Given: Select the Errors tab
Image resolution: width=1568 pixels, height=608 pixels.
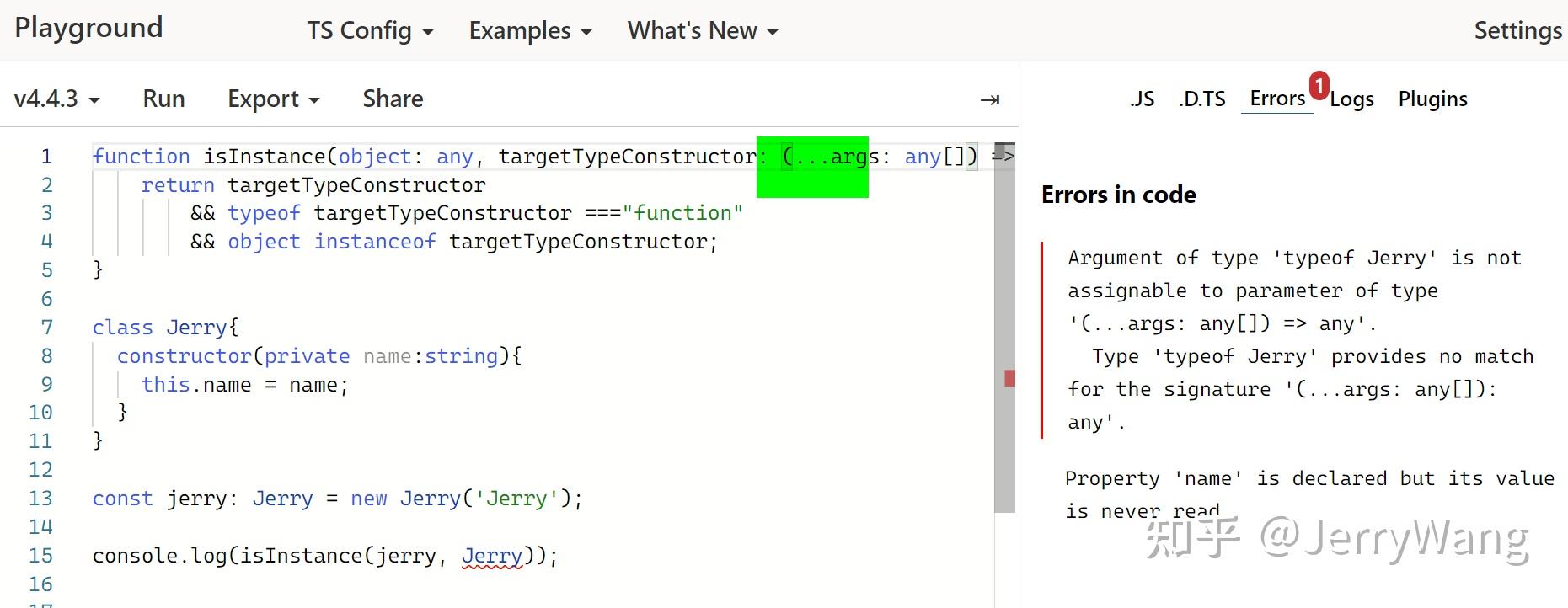Looking at the screenshot, I should click(x=1277, y=99).
